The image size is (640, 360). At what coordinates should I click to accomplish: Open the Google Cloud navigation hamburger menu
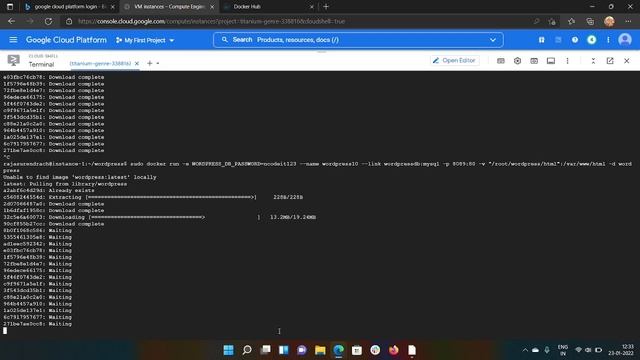[13, 40]
